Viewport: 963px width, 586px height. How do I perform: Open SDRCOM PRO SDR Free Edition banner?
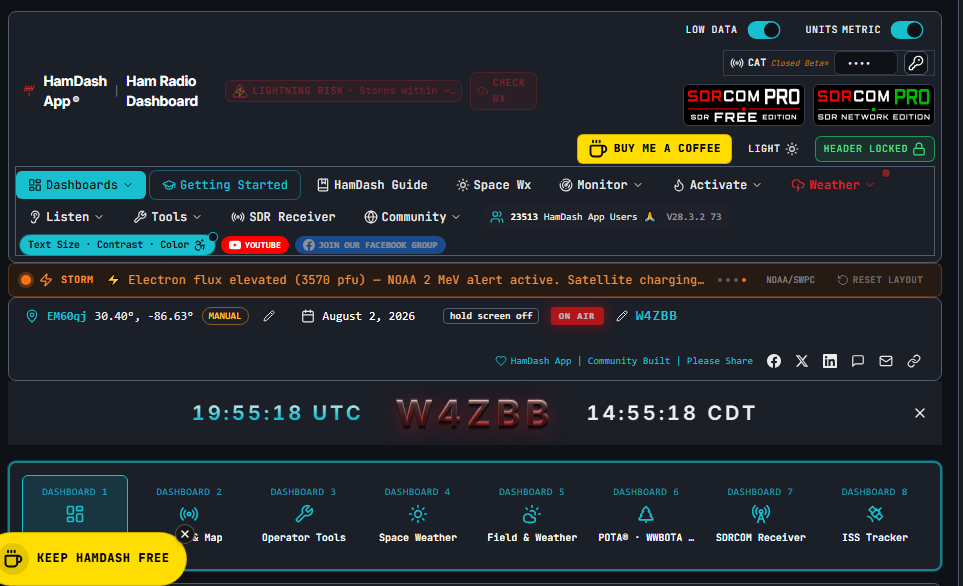point(744,105)
